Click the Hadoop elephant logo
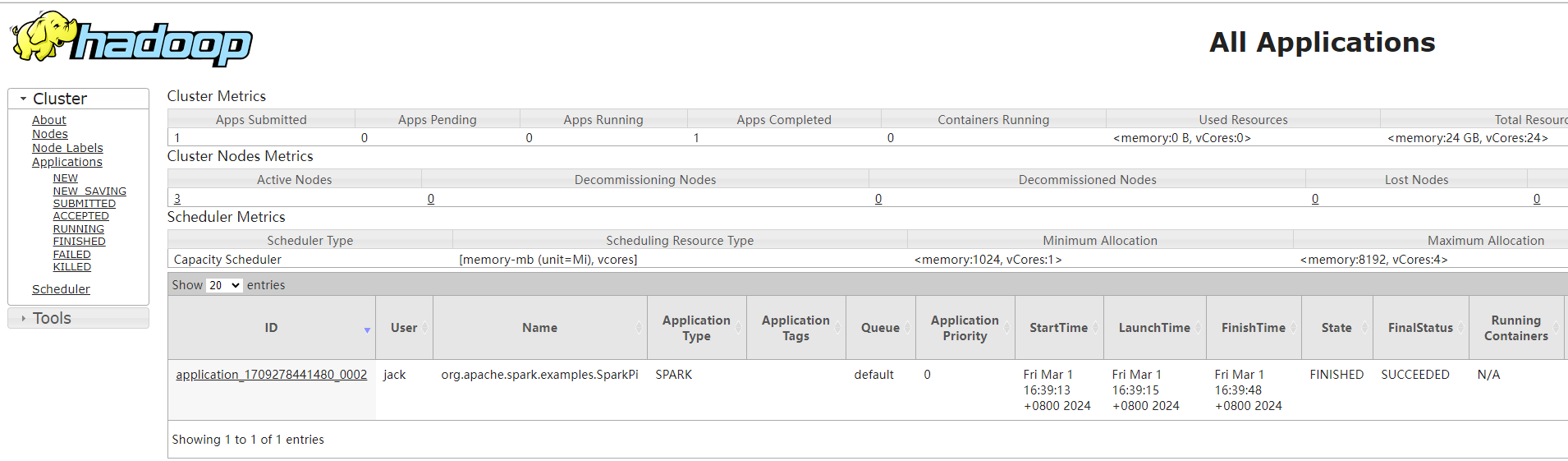This screenshot has width=1568, height=461. point(131,39)
